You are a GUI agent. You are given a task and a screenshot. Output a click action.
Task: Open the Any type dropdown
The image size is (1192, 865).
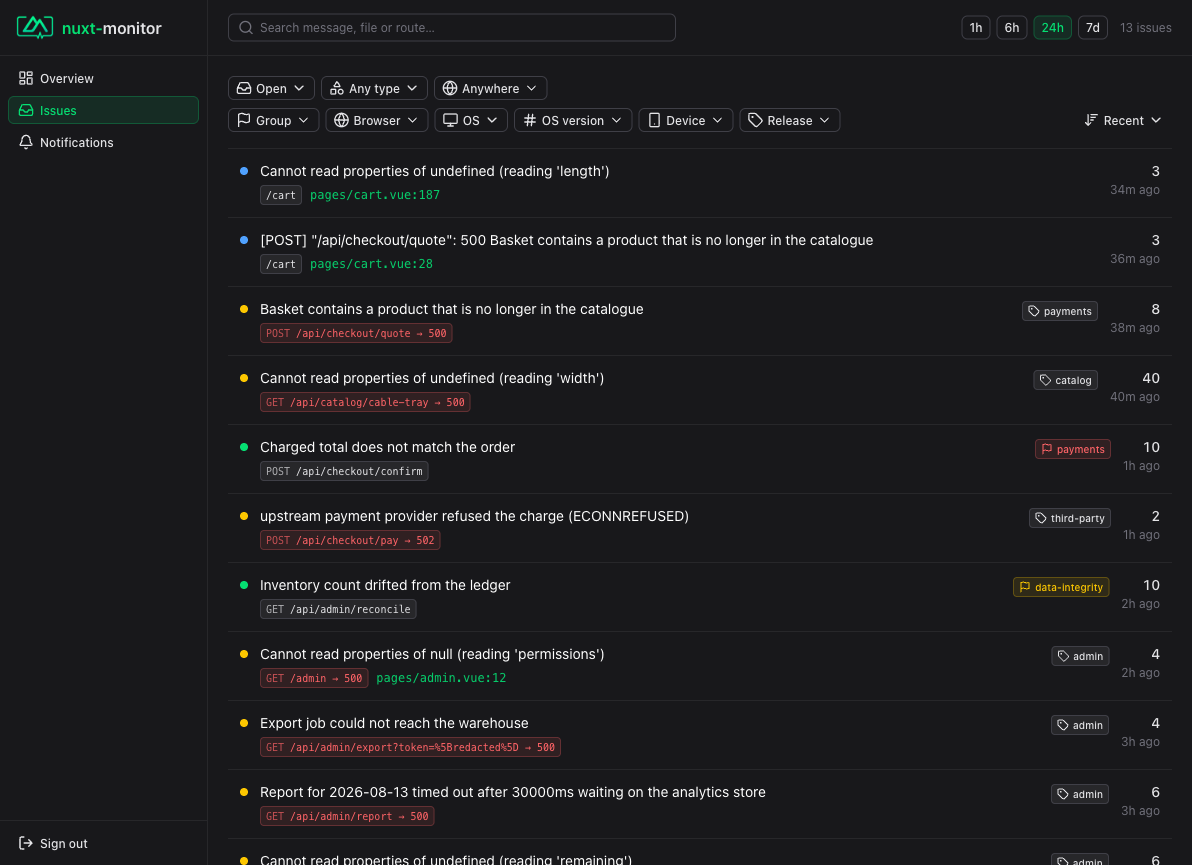coord(374,88)
